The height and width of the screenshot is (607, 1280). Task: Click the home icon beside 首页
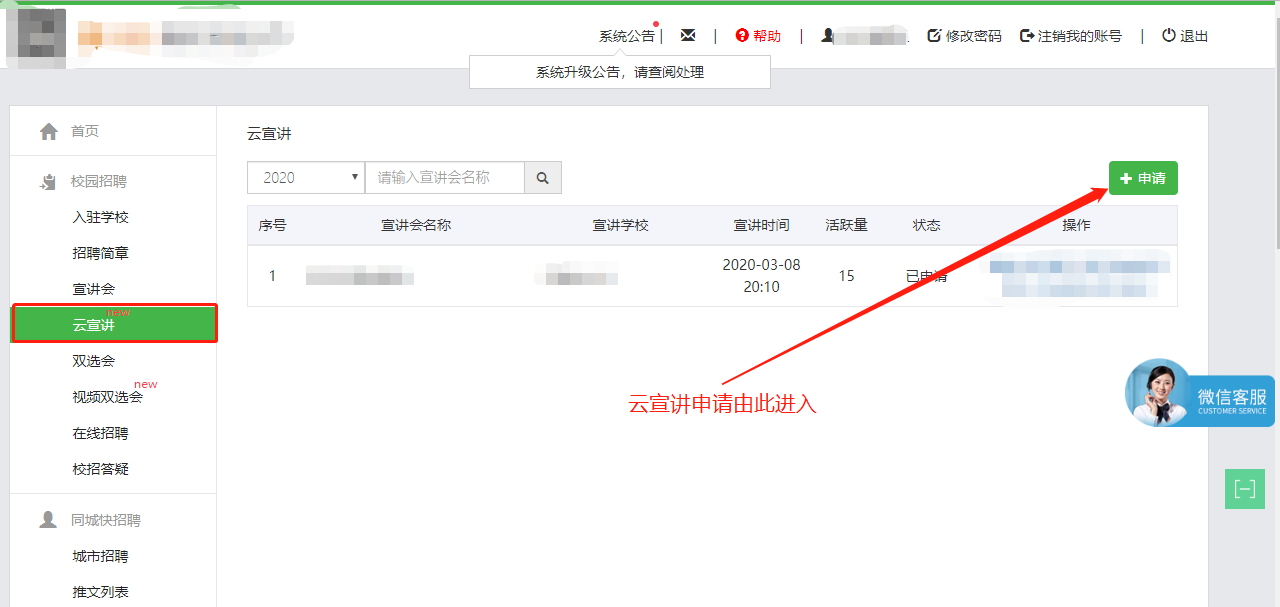coord(48,131)
